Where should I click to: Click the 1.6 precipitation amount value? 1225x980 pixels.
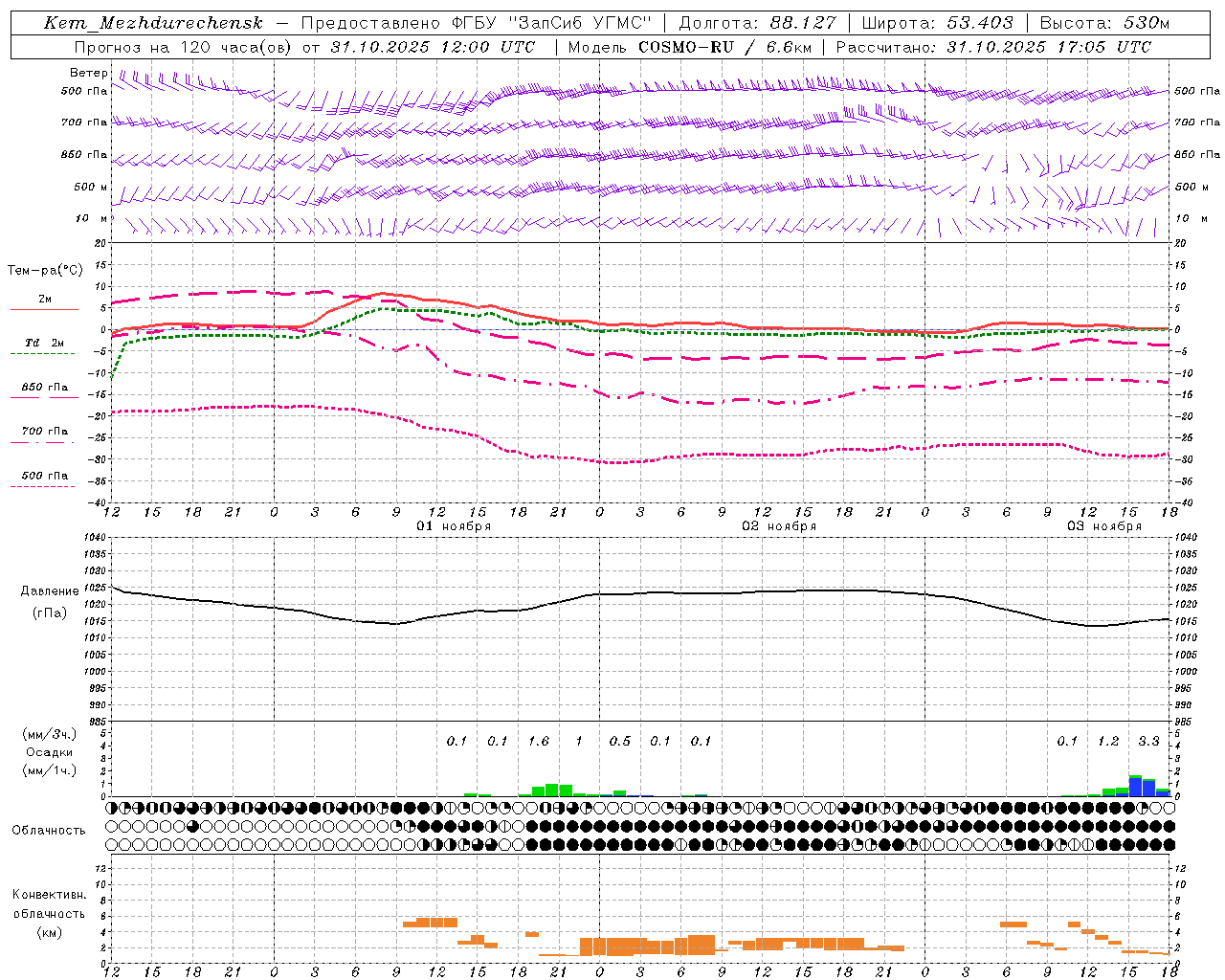pyautogui.click(x=539, y=741)
